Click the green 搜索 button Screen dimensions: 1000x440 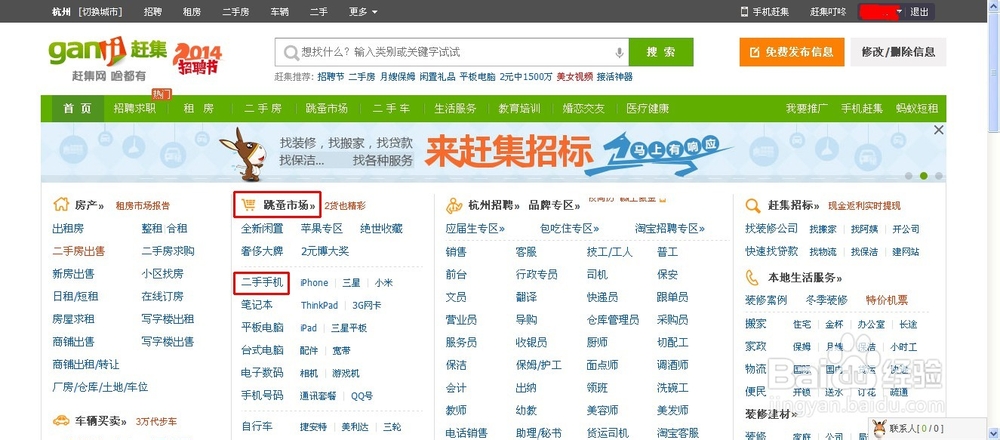tap(661, 52)
